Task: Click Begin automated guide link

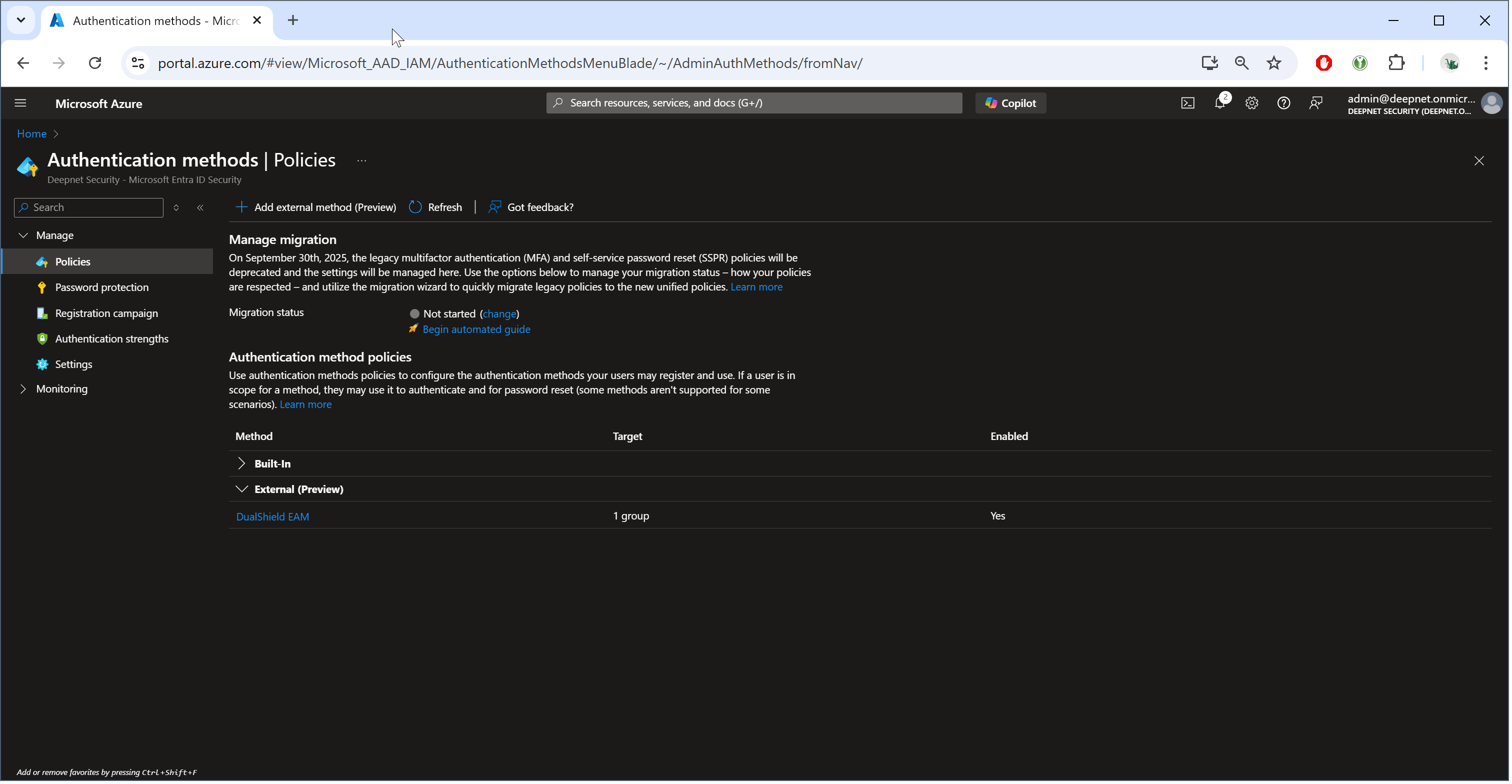Action: pyautogui.click(x=477, y=330)
